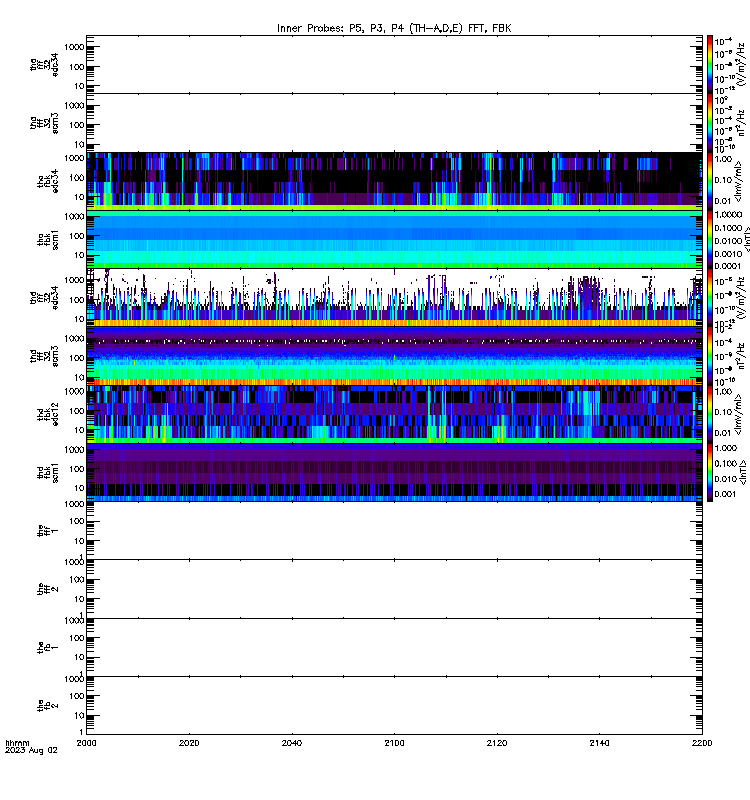750x800 pixels.
Task: Click the thd fbk edc12 spectrogram plot
Action: tap(394, 414)
